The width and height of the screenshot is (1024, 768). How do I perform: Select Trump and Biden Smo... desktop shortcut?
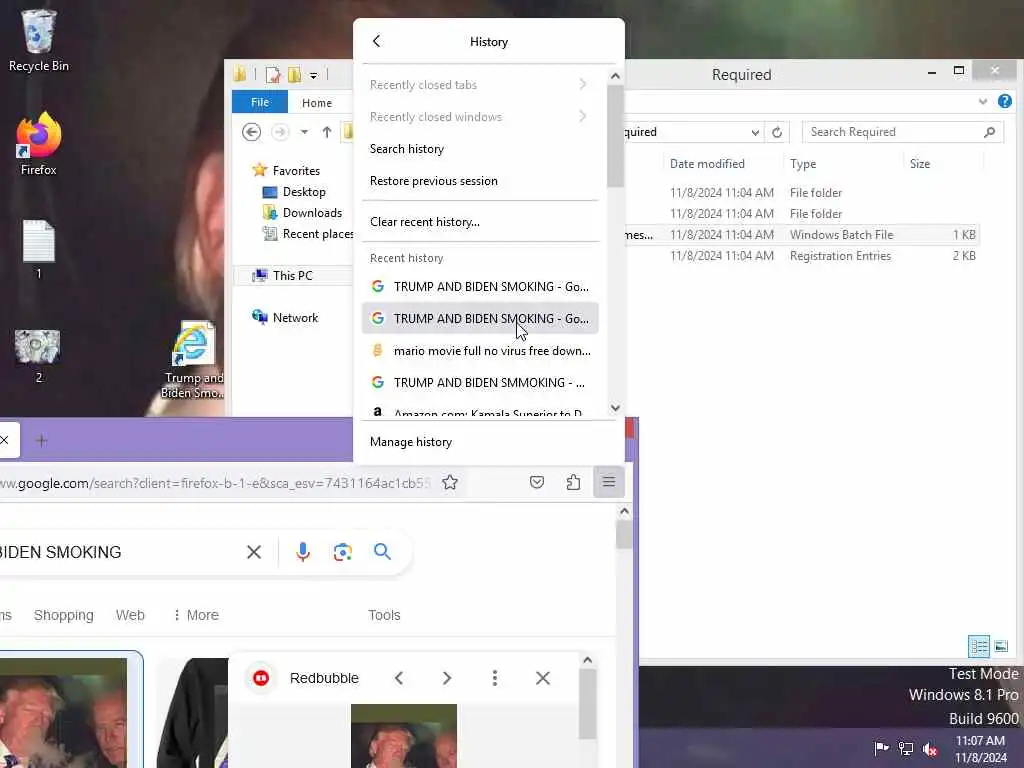193,359
